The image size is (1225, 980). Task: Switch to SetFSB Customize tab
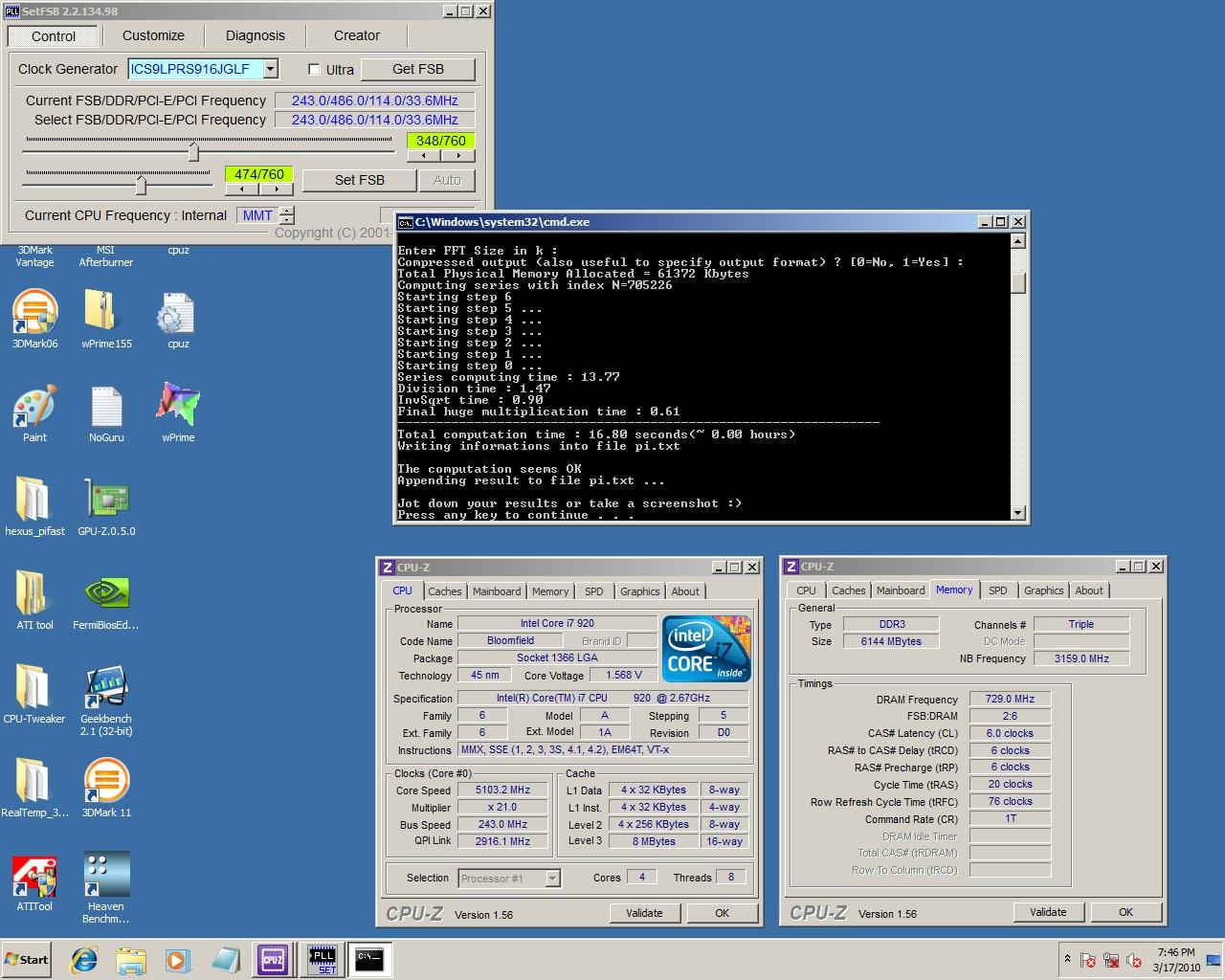click(153, 35)
